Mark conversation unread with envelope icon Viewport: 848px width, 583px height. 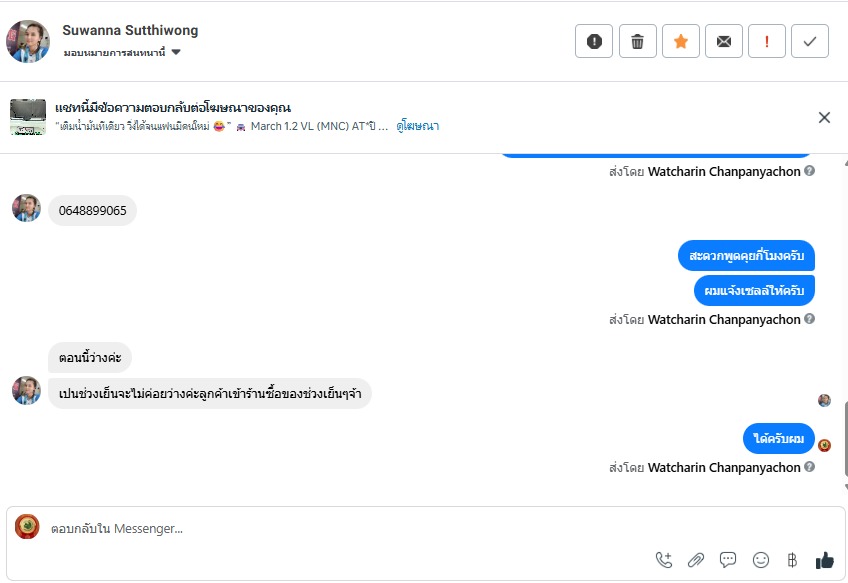point(723,41)
